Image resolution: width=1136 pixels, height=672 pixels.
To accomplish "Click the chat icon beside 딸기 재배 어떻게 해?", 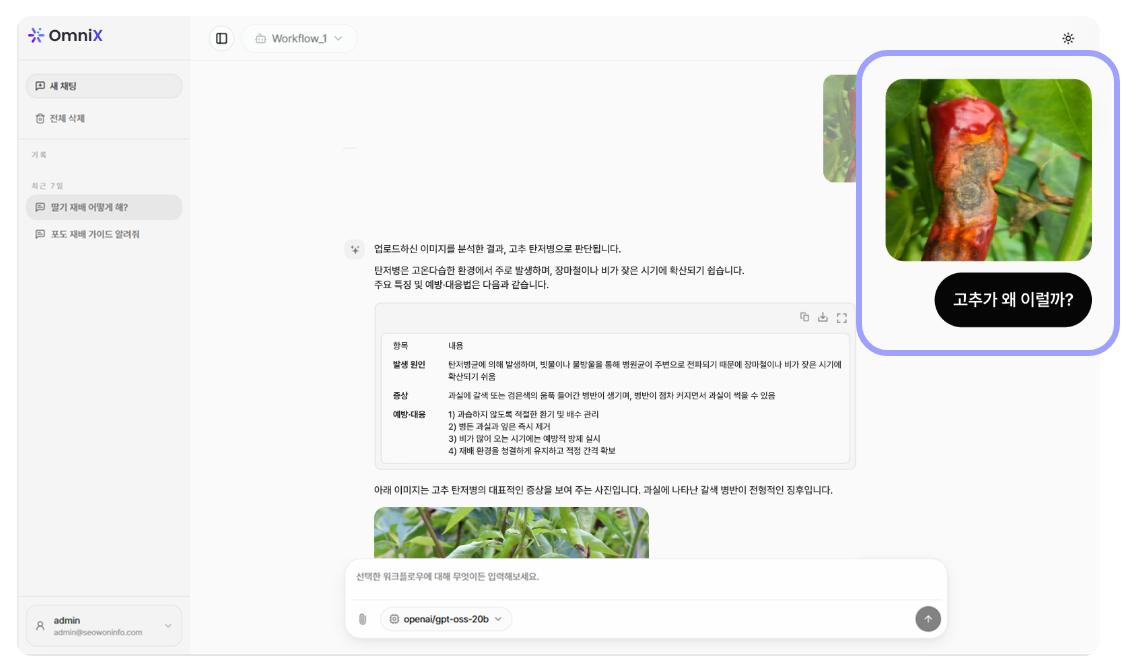I will pyautogui.click(x=40, y=207).
